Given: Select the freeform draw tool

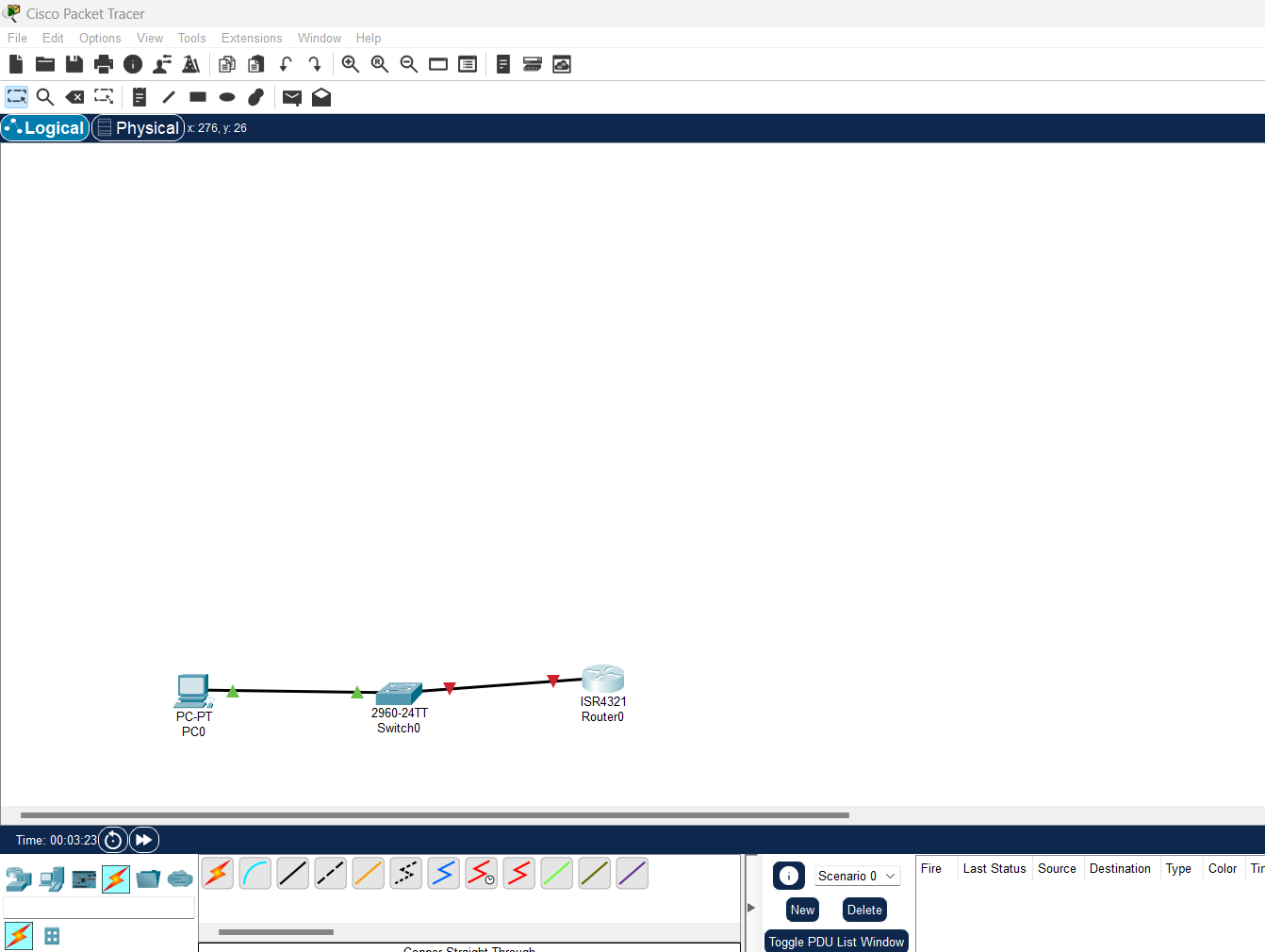Looking at the screenshot, I should point(256,97).
